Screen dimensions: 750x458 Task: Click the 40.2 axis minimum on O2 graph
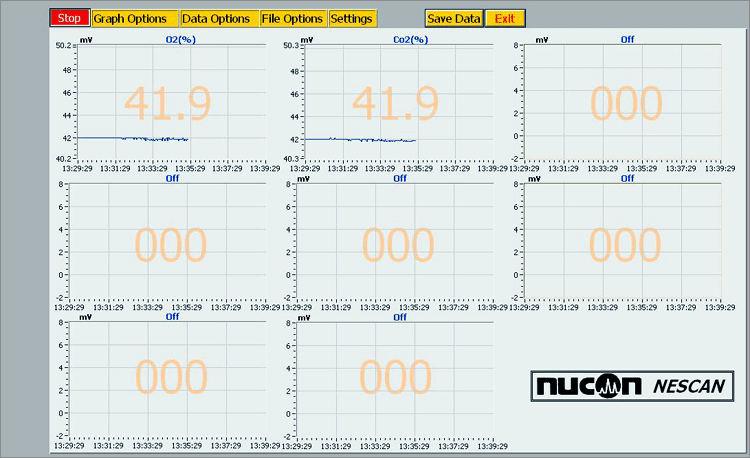tap(63, 158)
